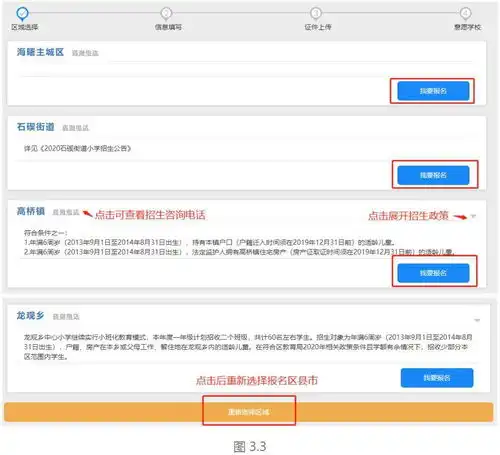The height and width of the screenshot is (455, 500).
Task: Toggle the 龙观乡 policy chevron
Action: coord(477,320)
